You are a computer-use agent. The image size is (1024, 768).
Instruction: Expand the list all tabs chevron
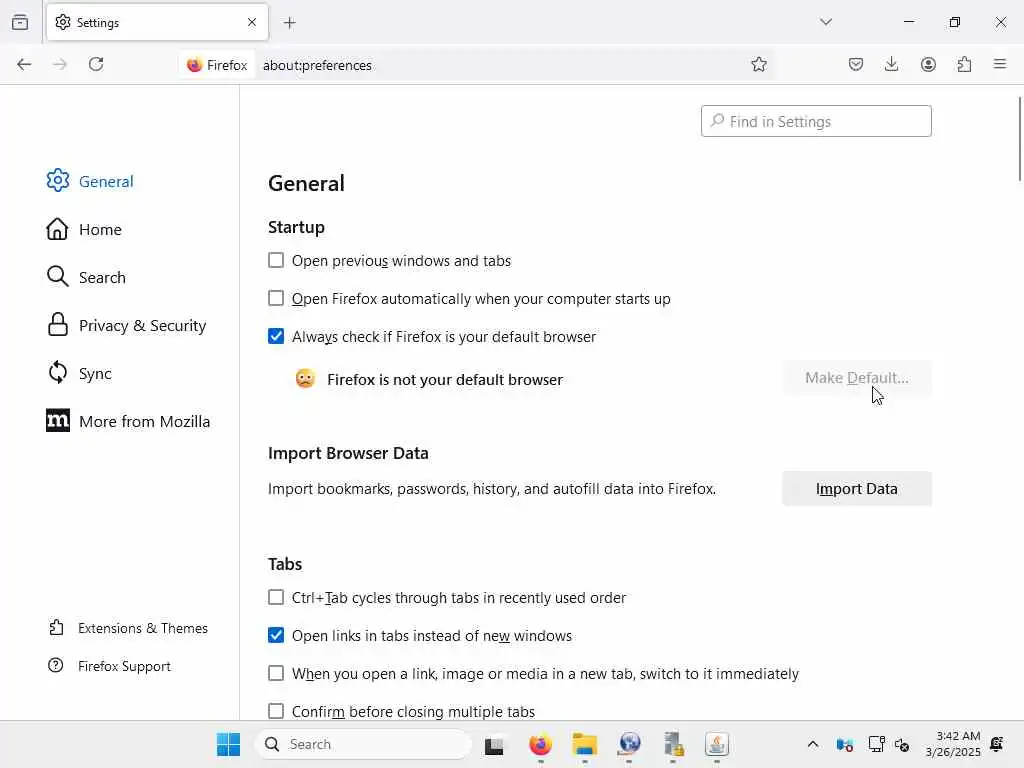click(826, 22)
